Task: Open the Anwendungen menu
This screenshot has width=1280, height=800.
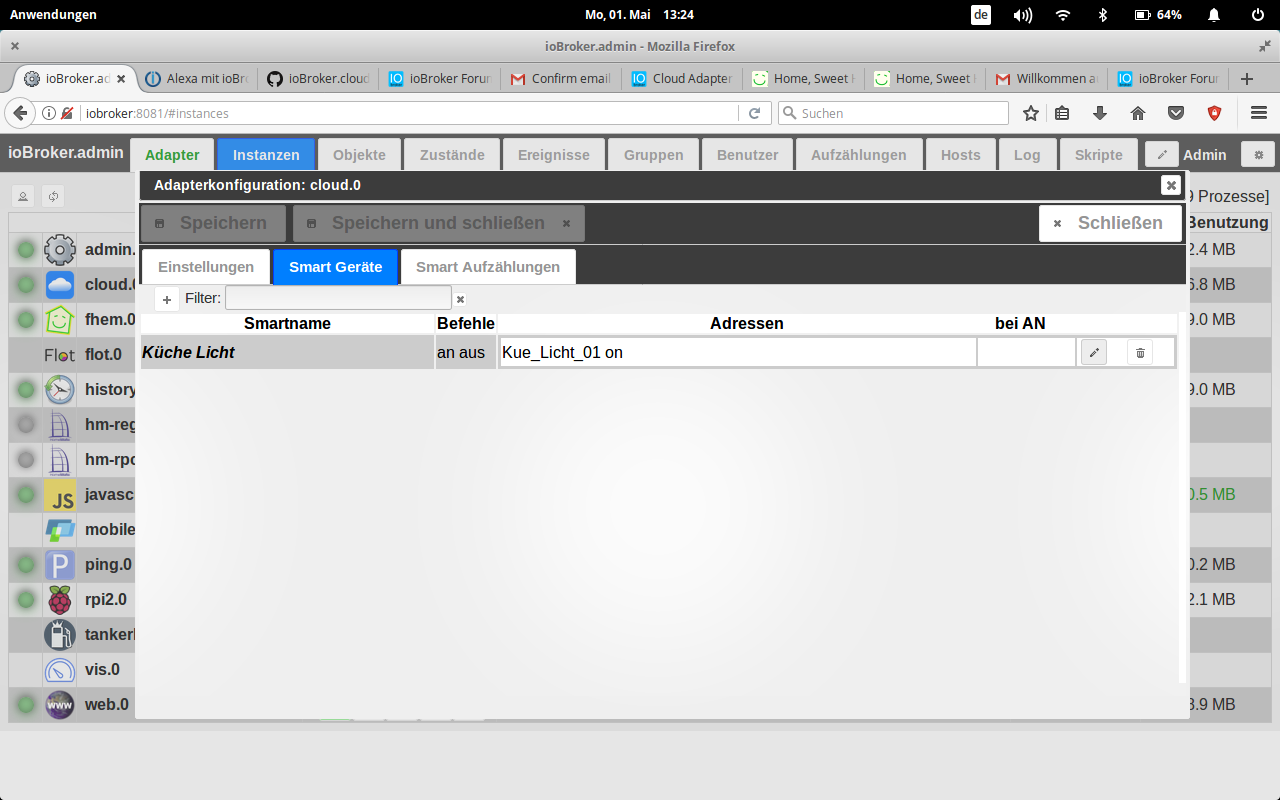Action: tap(53, 15)
